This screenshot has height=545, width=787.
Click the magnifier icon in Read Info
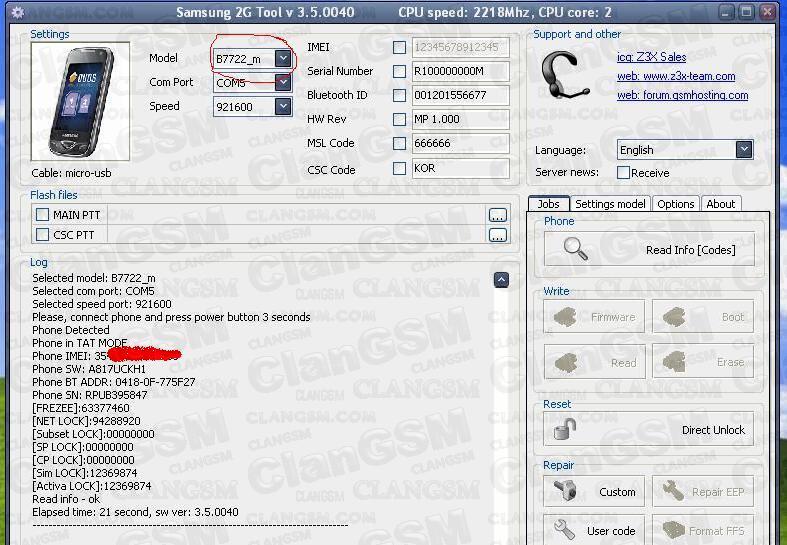click(575, 249)
